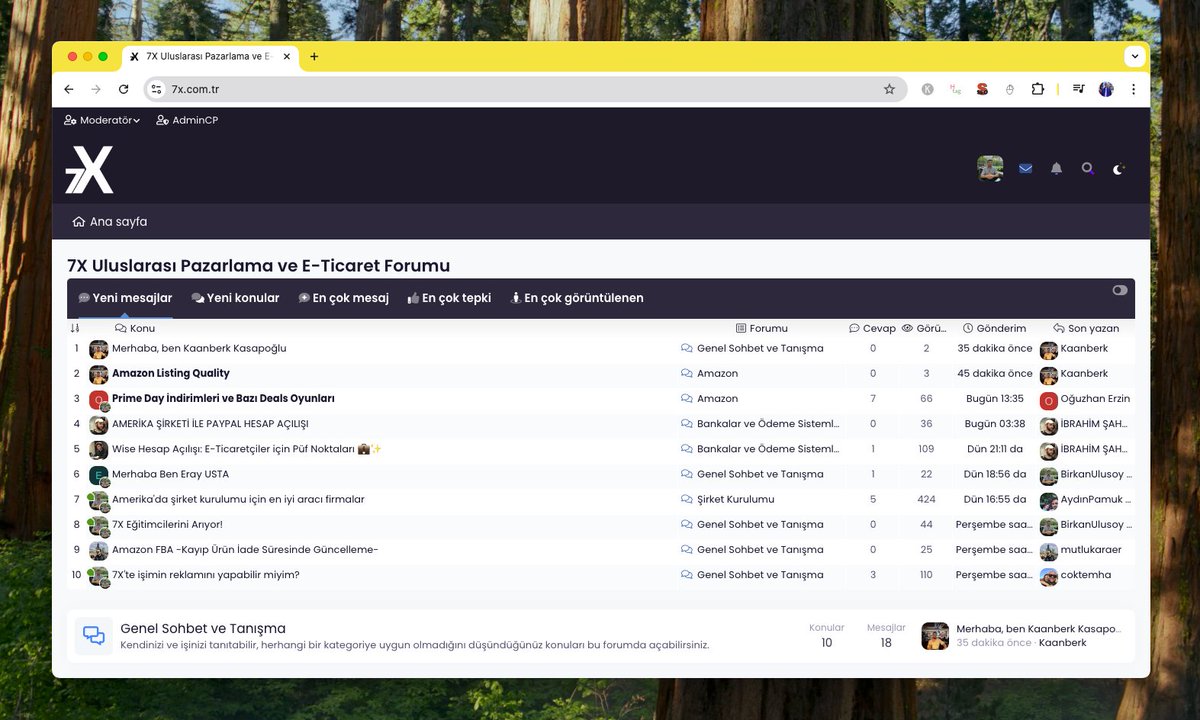Image resolution: width=1200 pixels, height=720 pixels.
Task: Open the notifications bell
Action: pos(1056,169)
